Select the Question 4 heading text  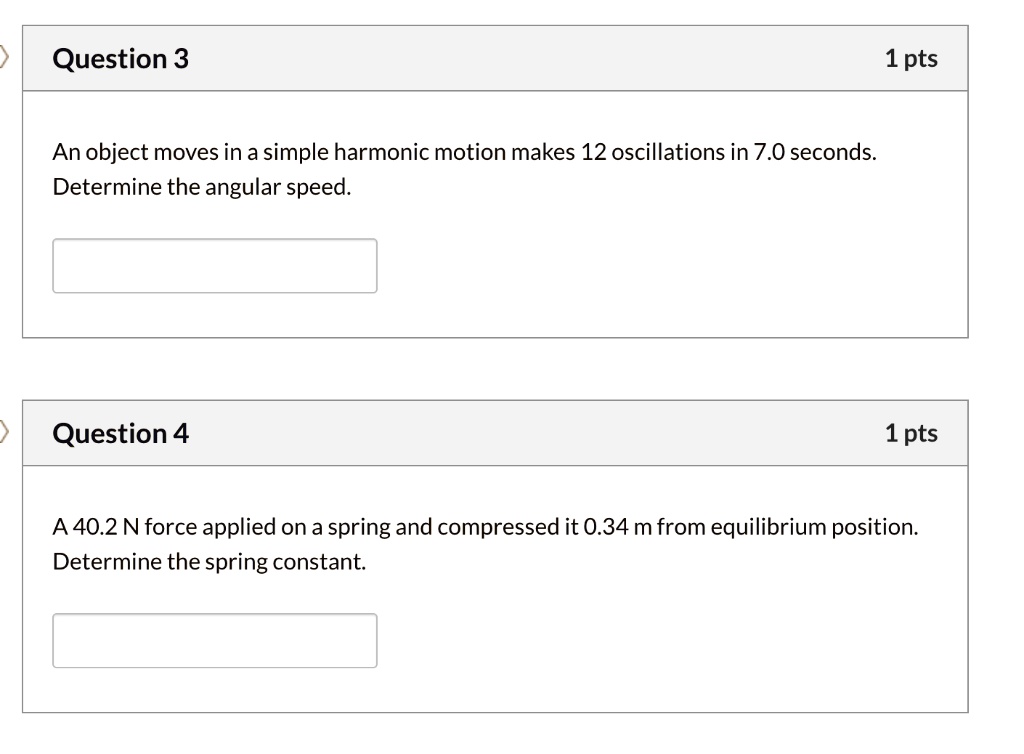121,433
